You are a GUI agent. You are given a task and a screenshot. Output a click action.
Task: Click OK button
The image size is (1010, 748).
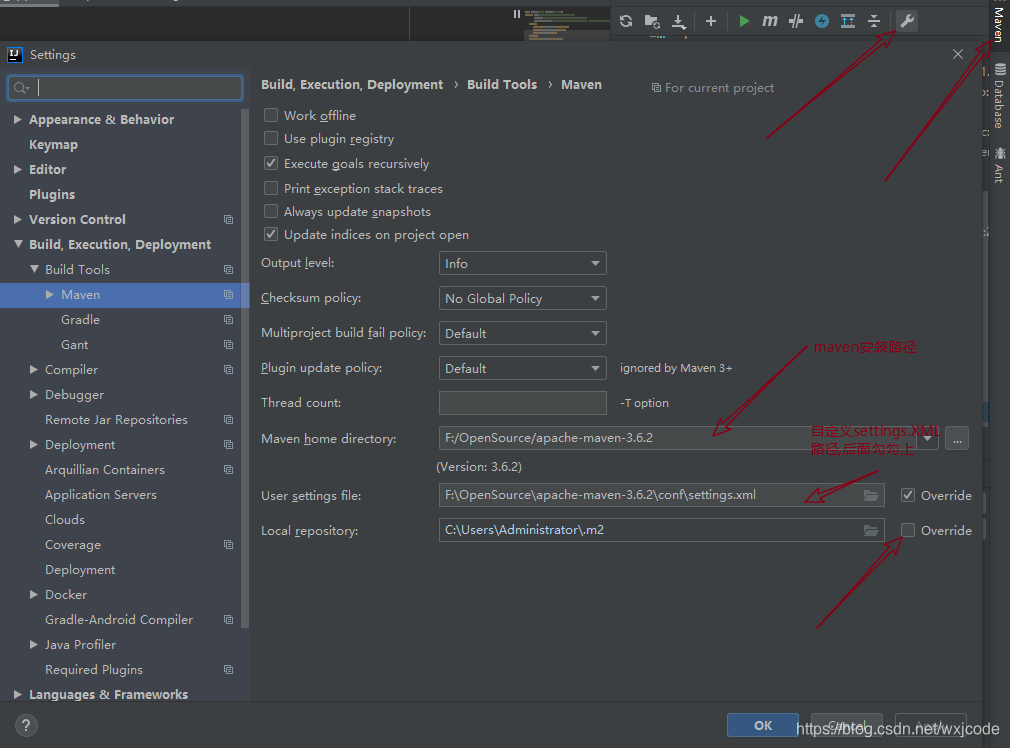pos(763,725)
